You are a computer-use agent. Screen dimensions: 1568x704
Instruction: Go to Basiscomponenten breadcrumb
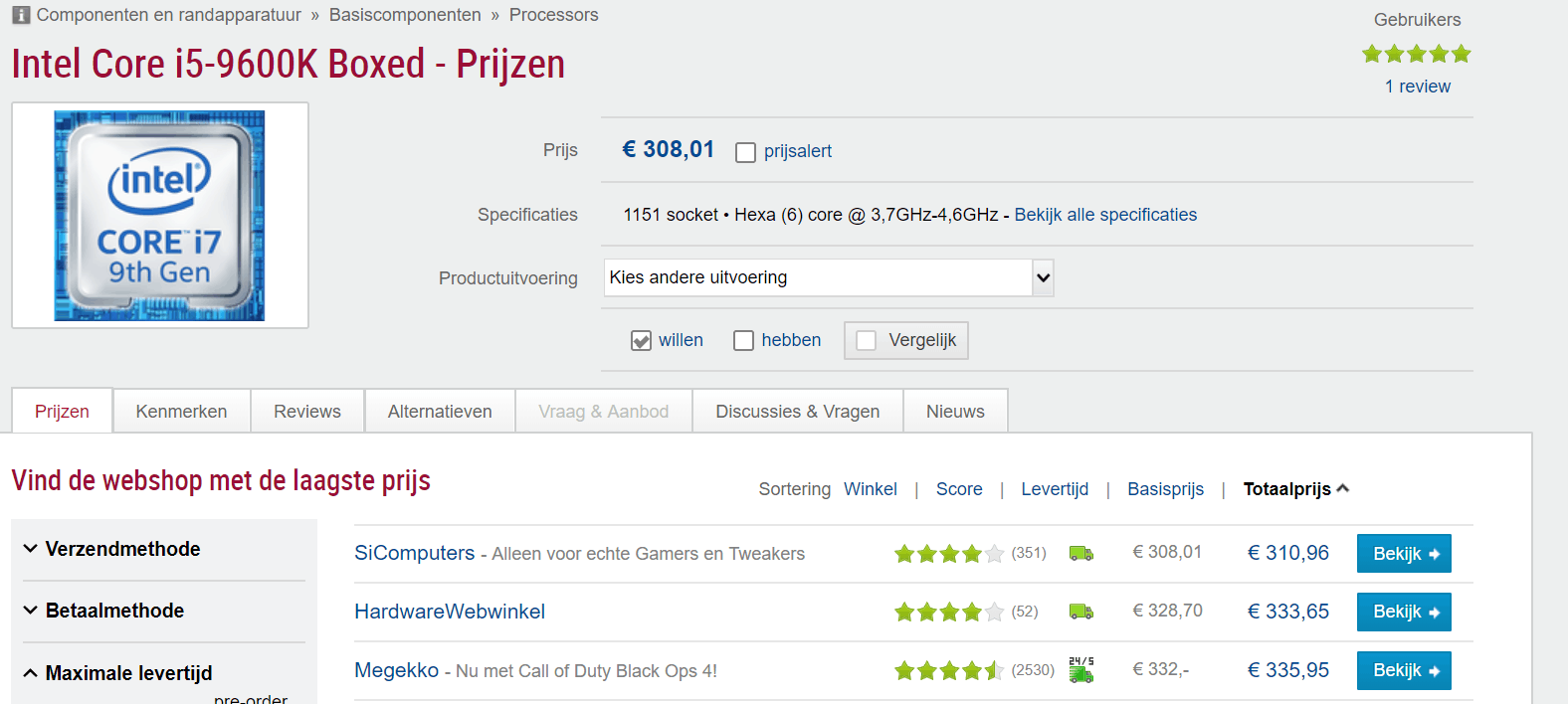[405, 15]
